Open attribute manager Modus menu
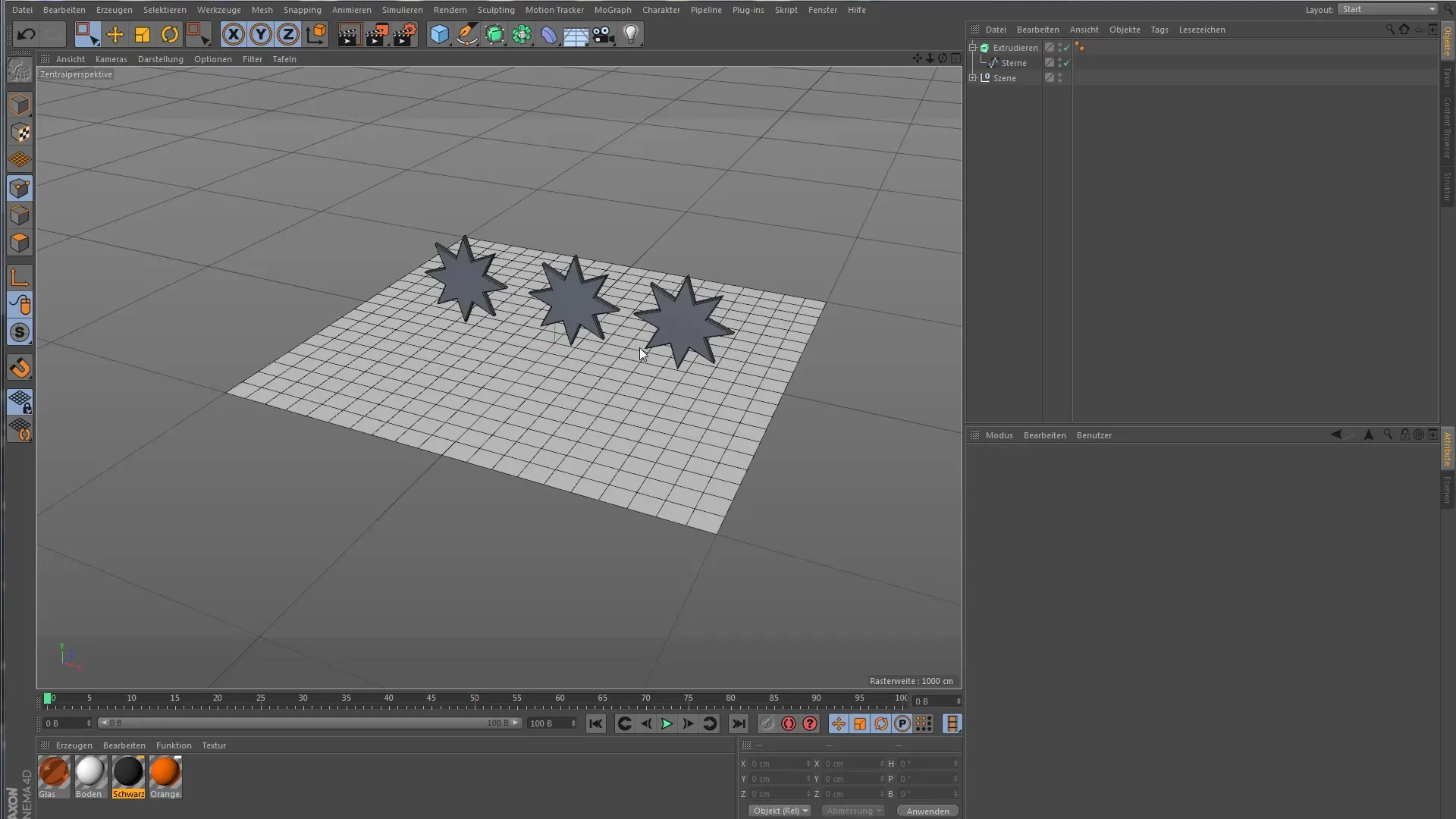Image resolution: width=1456 pixels, height=819 pixels. click(999, 435)
